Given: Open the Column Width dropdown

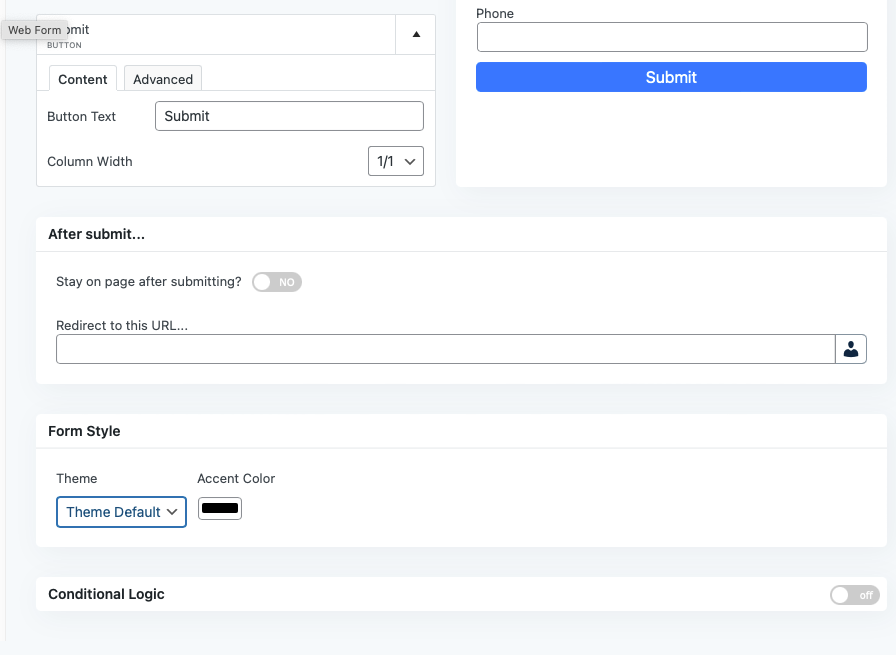Looking at the screenshot, I should (396, 161).
